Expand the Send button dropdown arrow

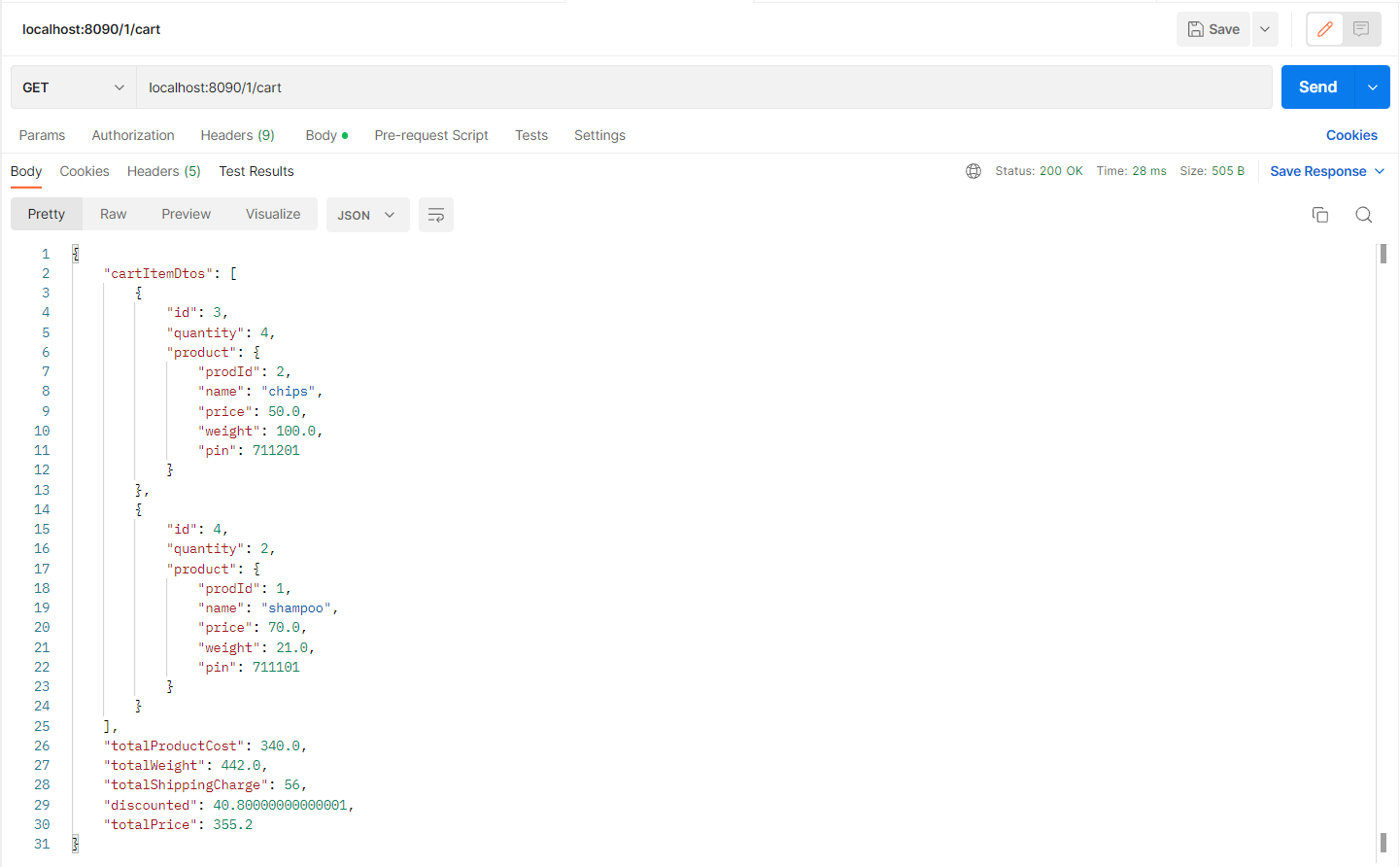click(x=1372, y=87)
